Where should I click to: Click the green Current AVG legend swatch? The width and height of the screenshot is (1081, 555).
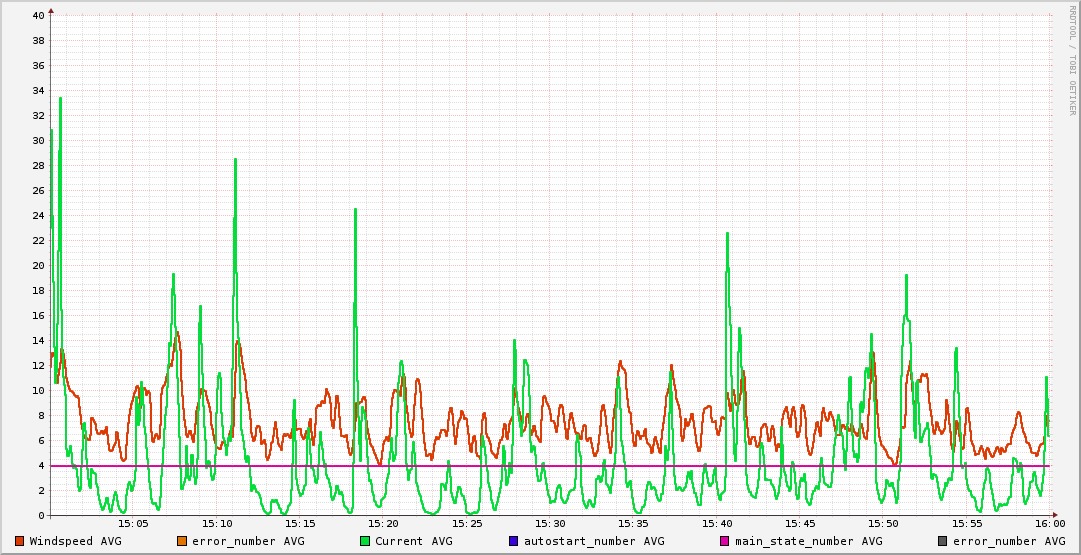(365, 541)
